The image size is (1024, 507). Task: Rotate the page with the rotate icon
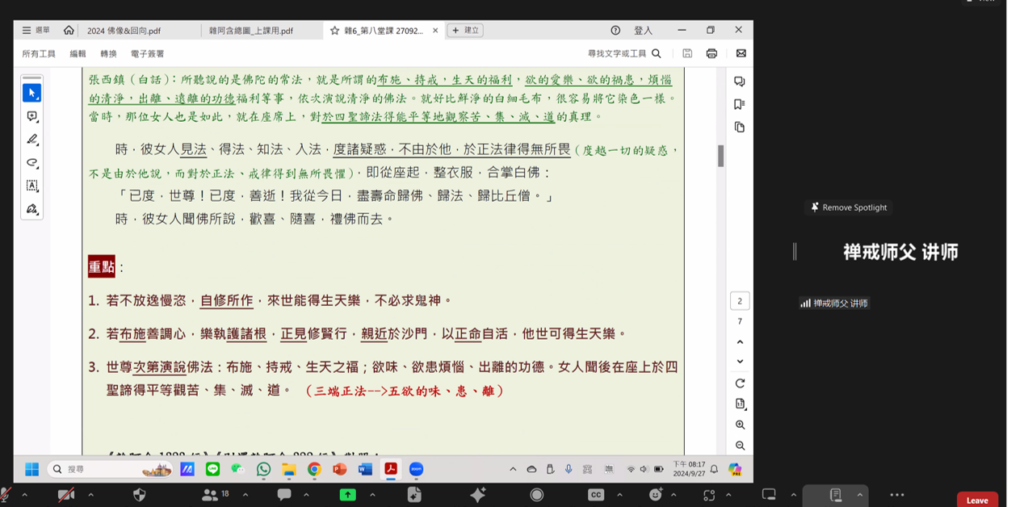click(740, 383)
